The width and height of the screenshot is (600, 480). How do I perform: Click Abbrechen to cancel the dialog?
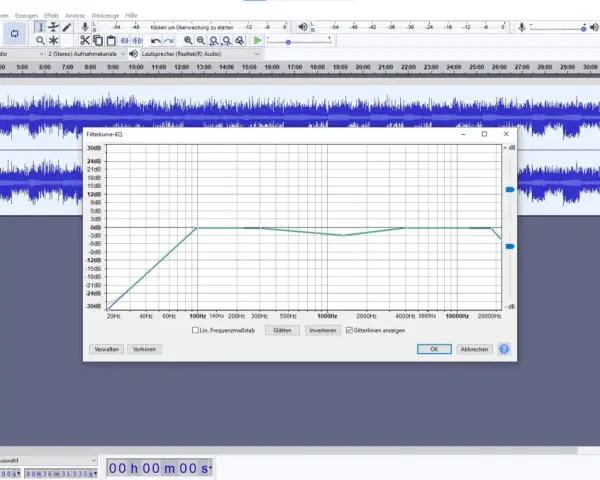474,349
